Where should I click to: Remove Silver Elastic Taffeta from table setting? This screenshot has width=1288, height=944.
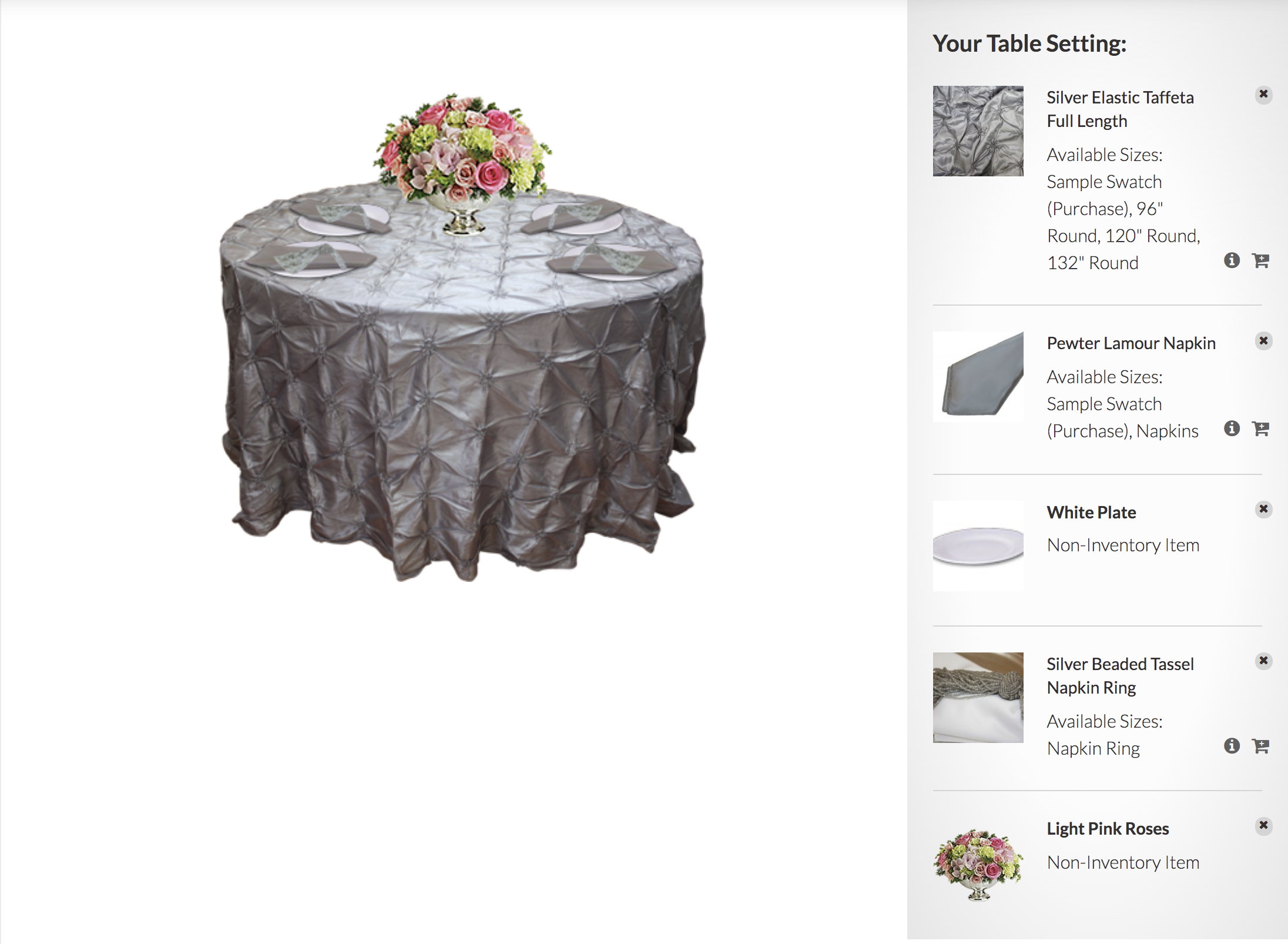tap(1263, 95)
